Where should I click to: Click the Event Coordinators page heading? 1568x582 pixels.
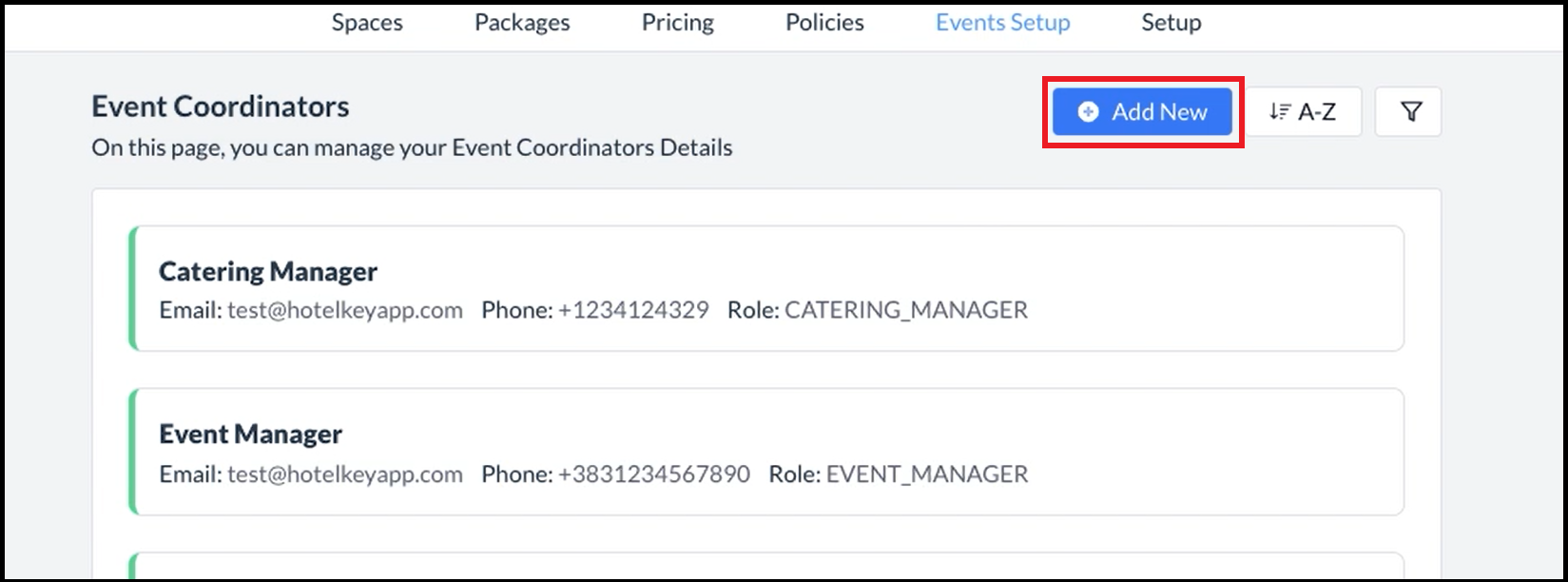[x=221, y=107]
